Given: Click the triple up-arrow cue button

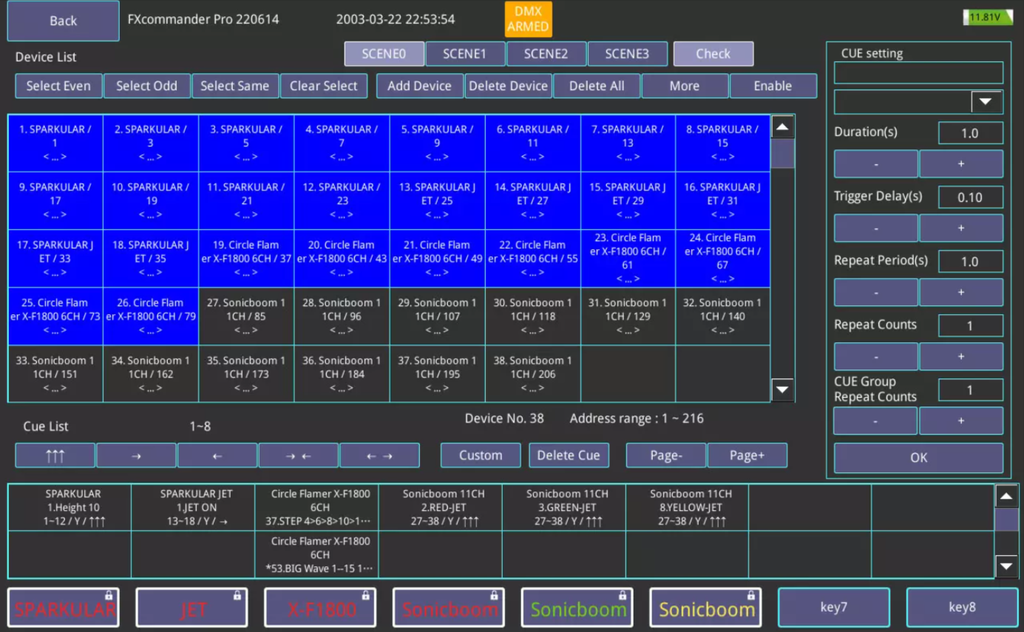Looking at the screenshot, I should 55,455.
